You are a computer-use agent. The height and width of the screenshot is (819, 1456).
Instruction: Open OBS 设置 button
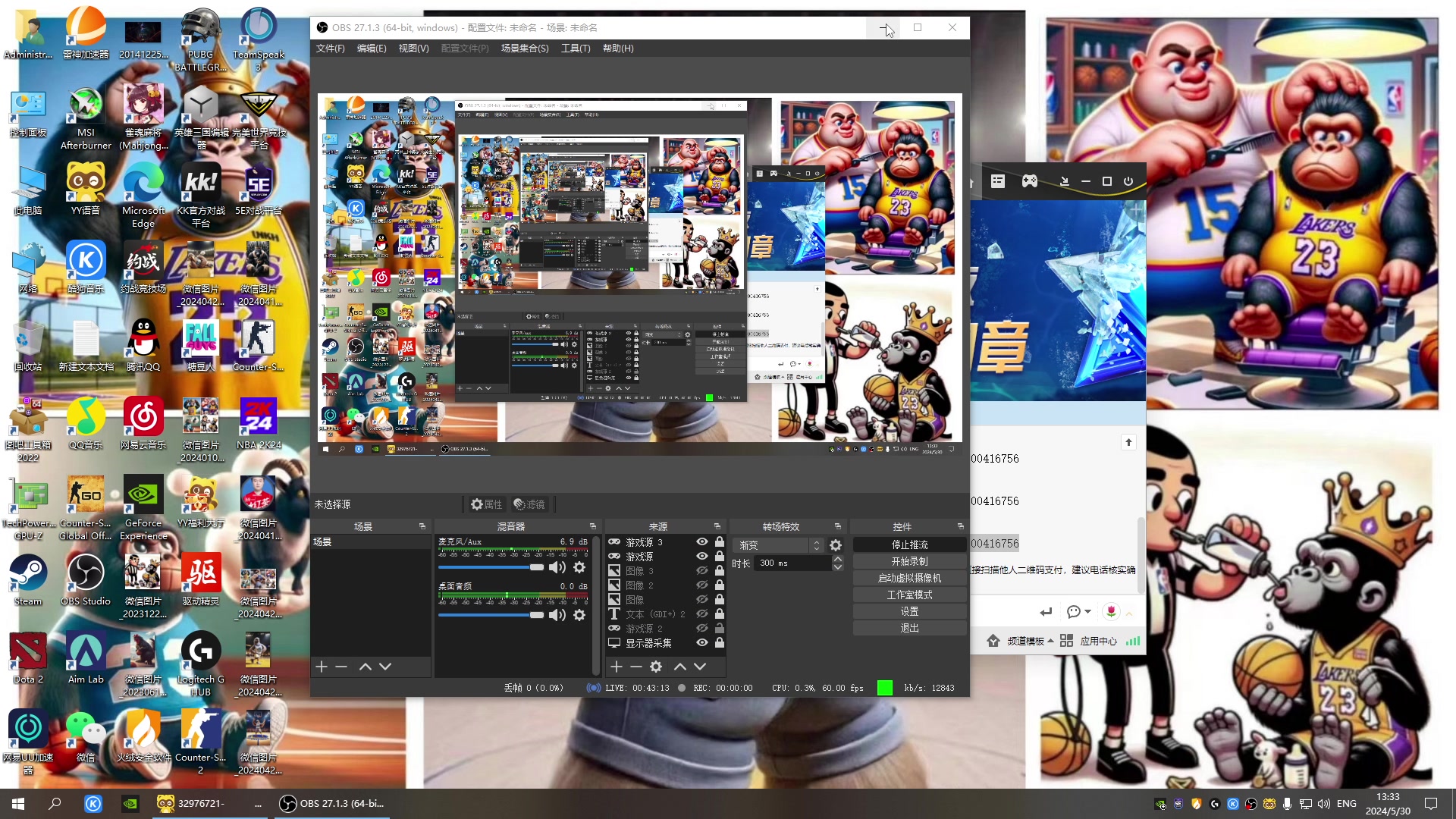coord(909,612)
